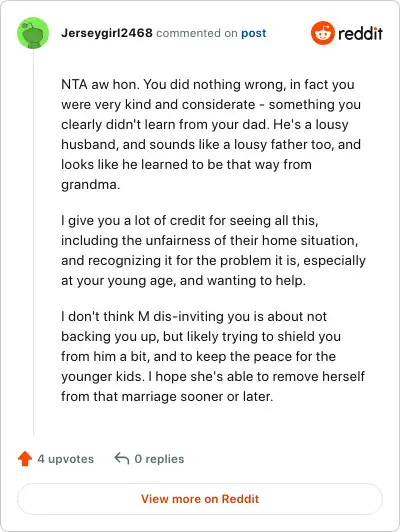
Task: Click the green Snoo avatar of Jerseygirl2468
Action: 33,33
